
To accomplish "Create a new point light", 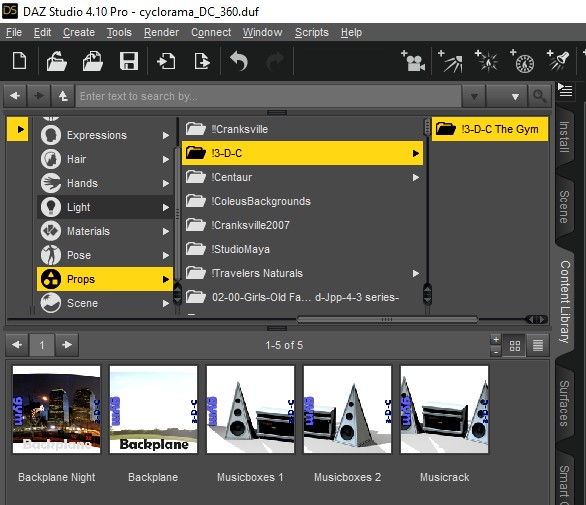I will (486, 61).
